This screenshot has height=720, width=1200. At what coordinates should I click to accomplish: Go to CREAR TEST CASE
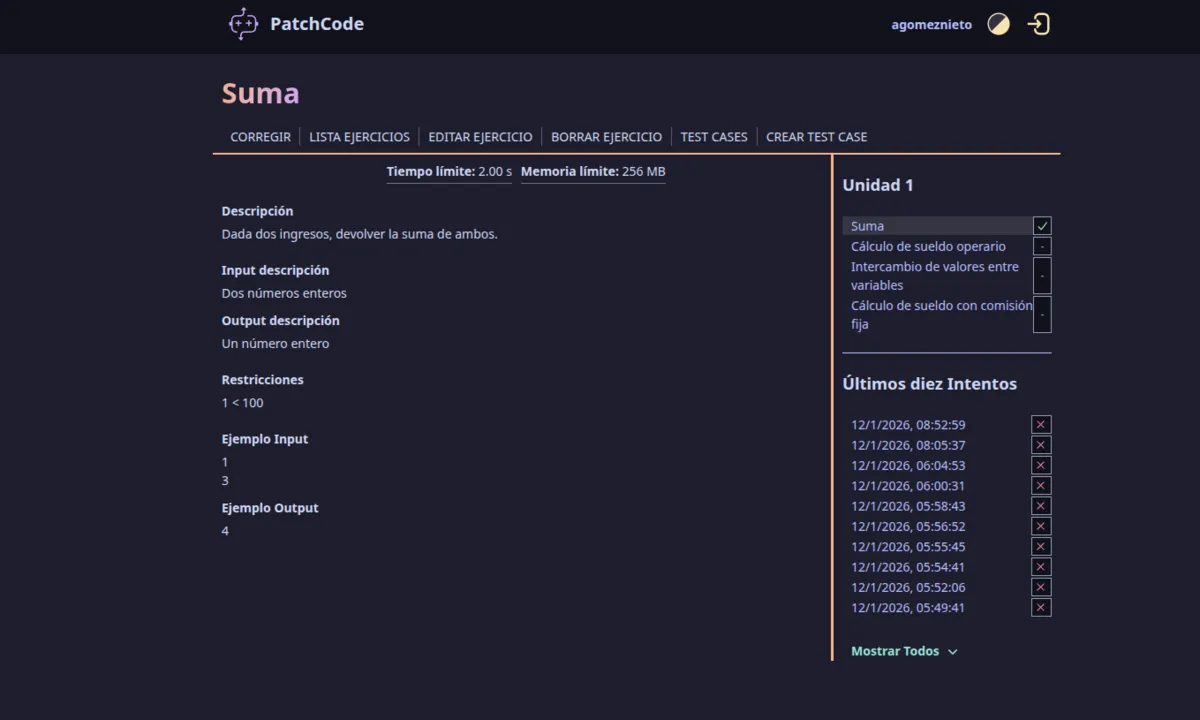(816, 137)
